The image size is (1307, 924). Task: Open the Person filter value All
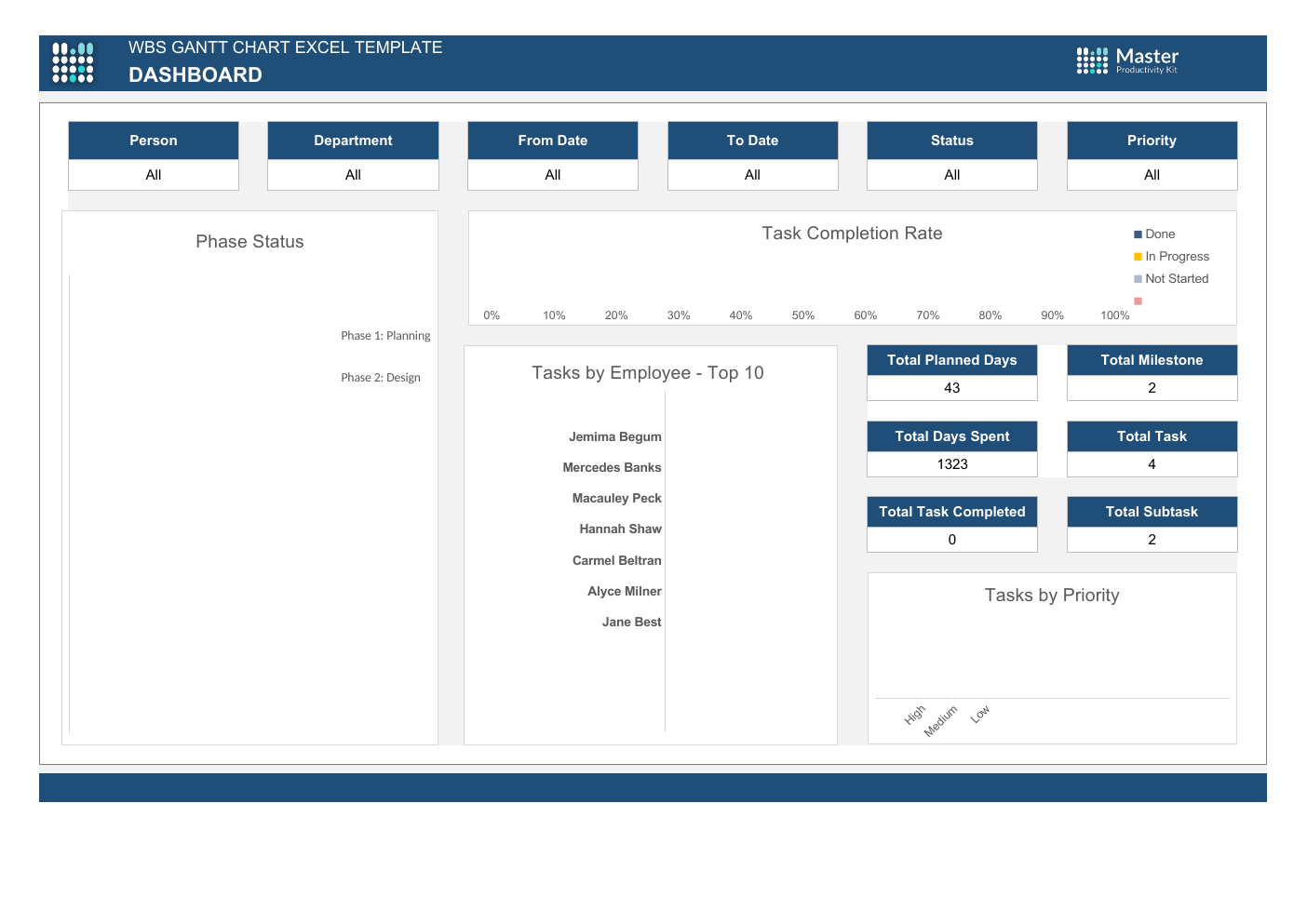click(154, 175)
